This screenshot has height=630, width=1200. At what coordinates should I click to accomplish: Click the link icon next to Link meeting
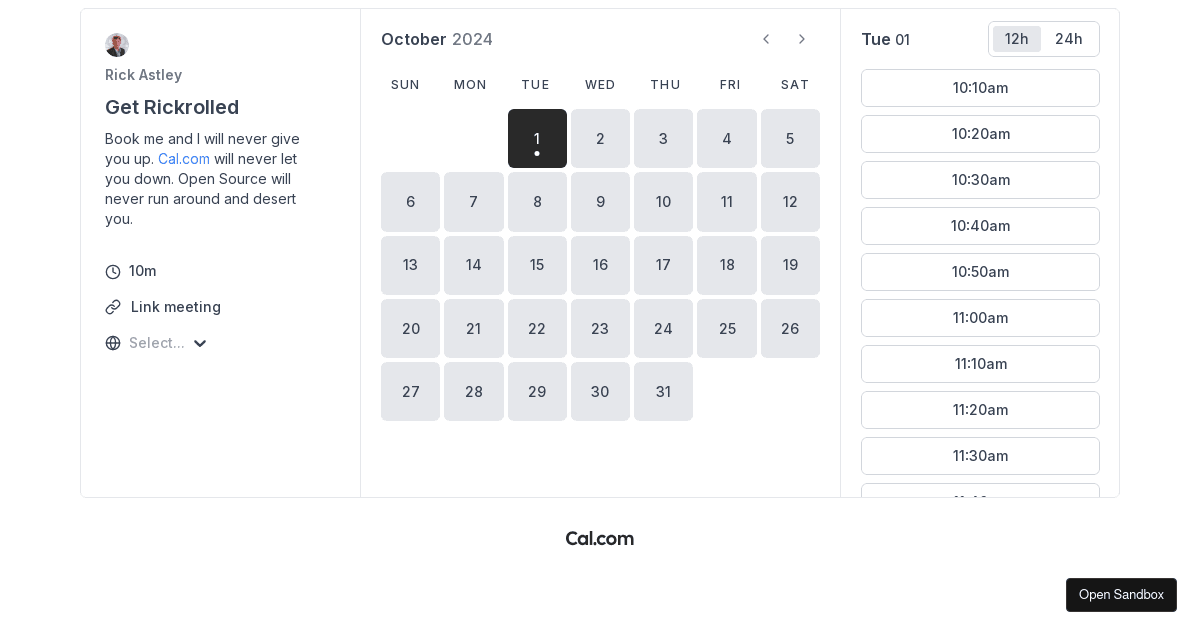[x=112, y=307]
